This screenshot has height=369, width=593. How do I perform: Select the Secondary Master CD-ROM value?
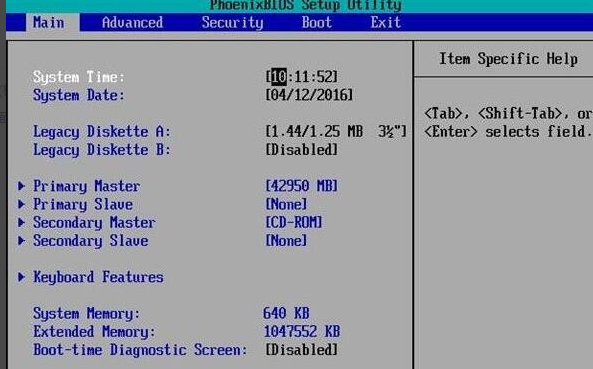click(294, 222)
